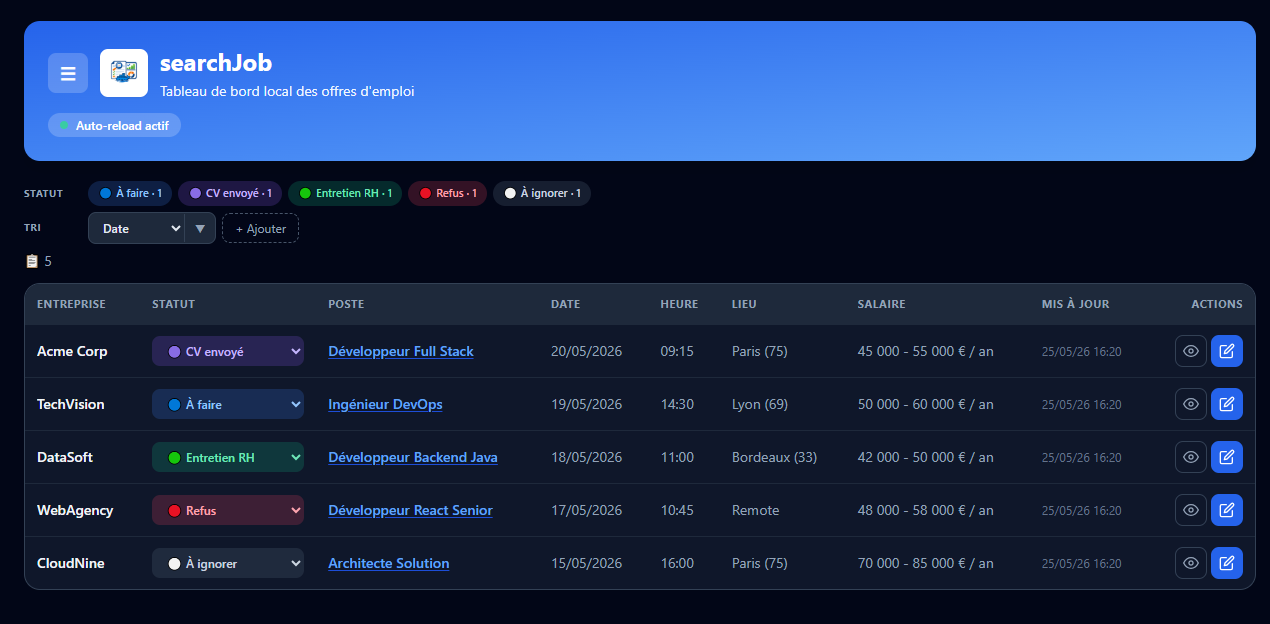The image size is (1270, 624).
Task: Click the + Ajouter sort button
Action: 260,228
